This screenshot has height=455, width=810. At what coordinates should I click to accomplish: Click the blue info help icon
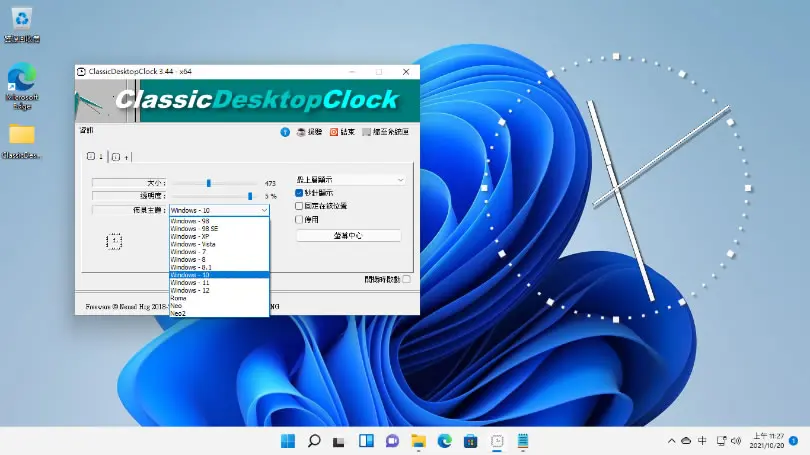coord(285,132)
